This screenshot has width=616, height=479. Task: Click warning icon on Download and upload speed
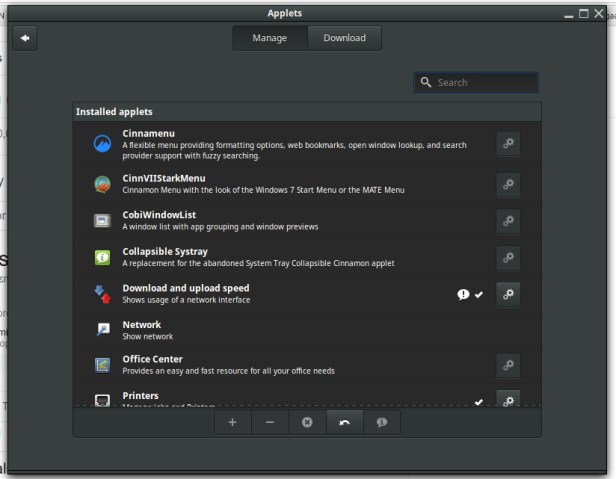(463, 294)
